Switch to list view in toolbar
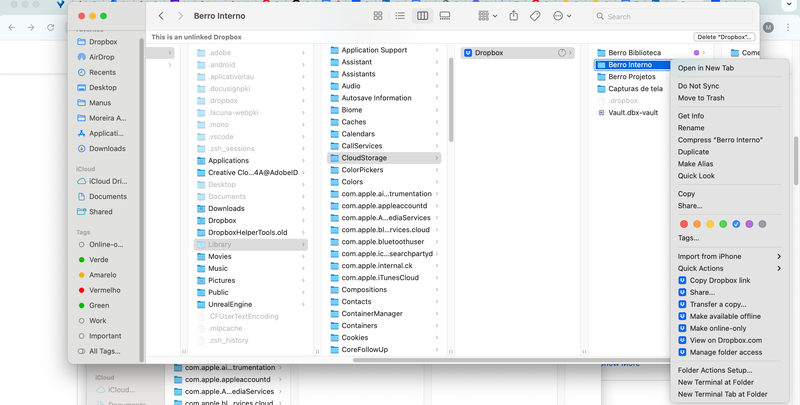 400,16
